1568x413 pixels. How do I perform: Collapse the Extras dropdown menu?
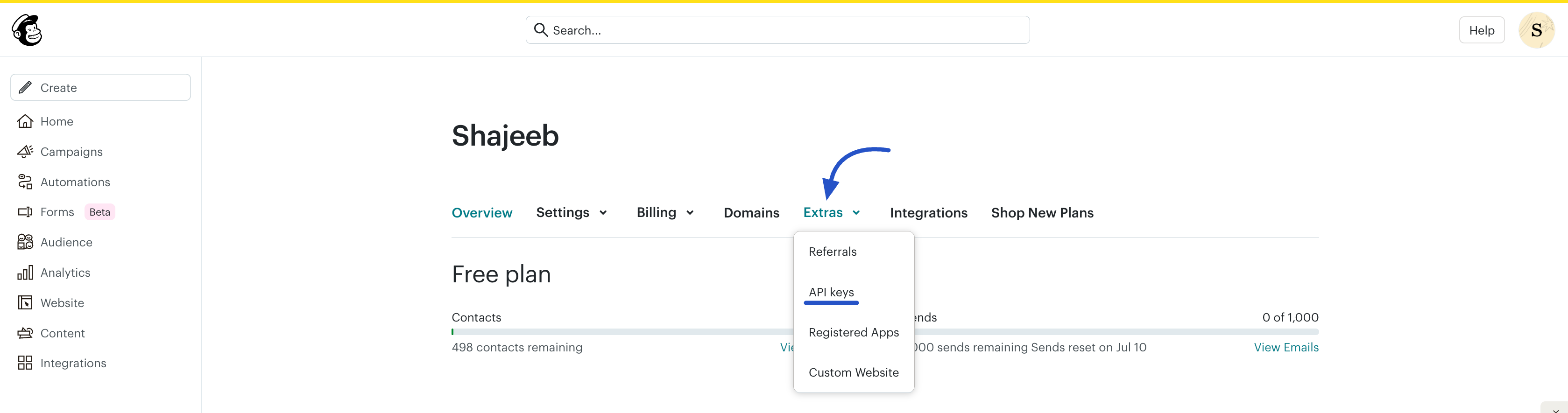tap(832, 213)
